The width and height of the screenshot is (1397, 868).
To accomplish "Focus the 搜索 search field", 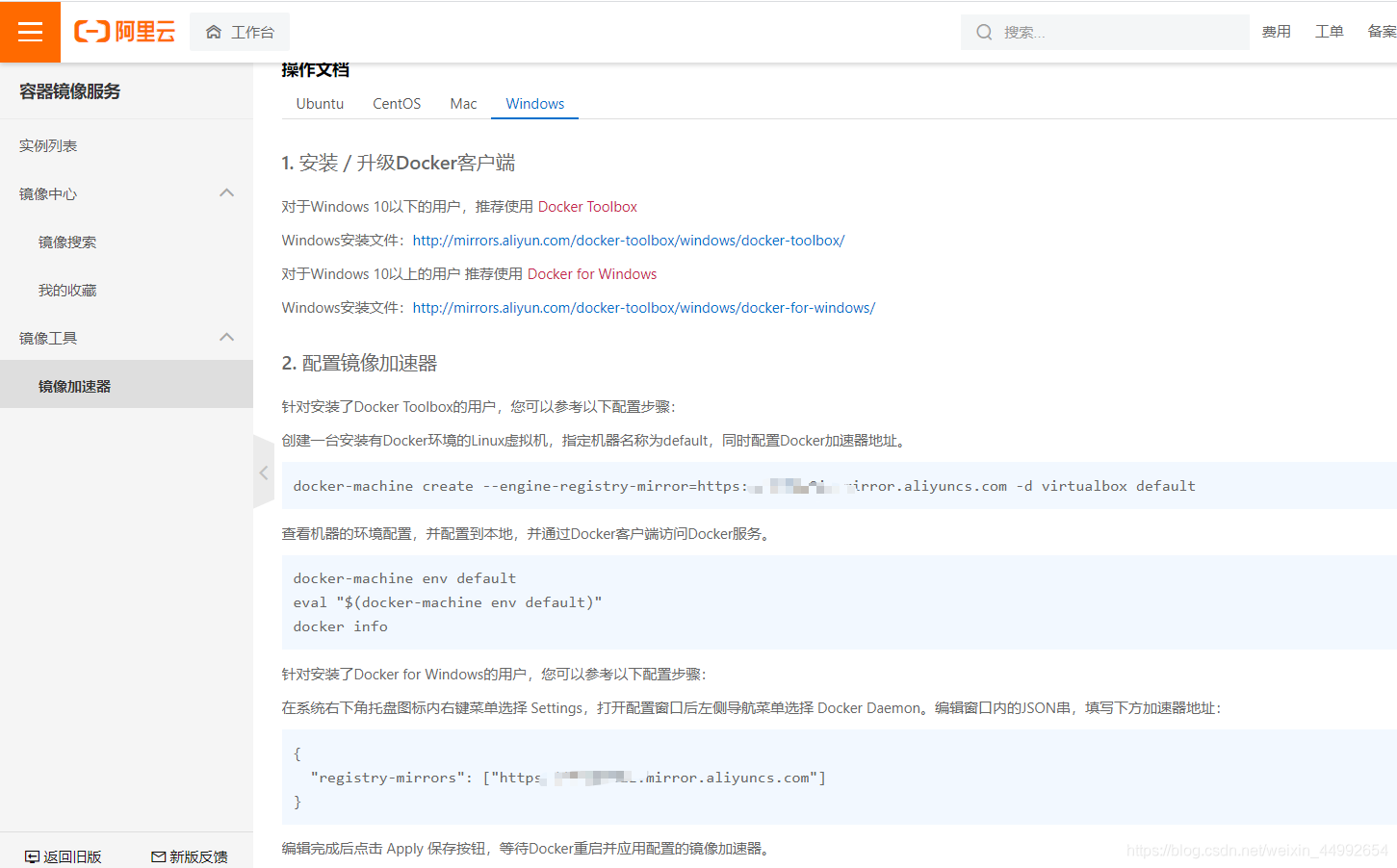I will [1104, 32].
